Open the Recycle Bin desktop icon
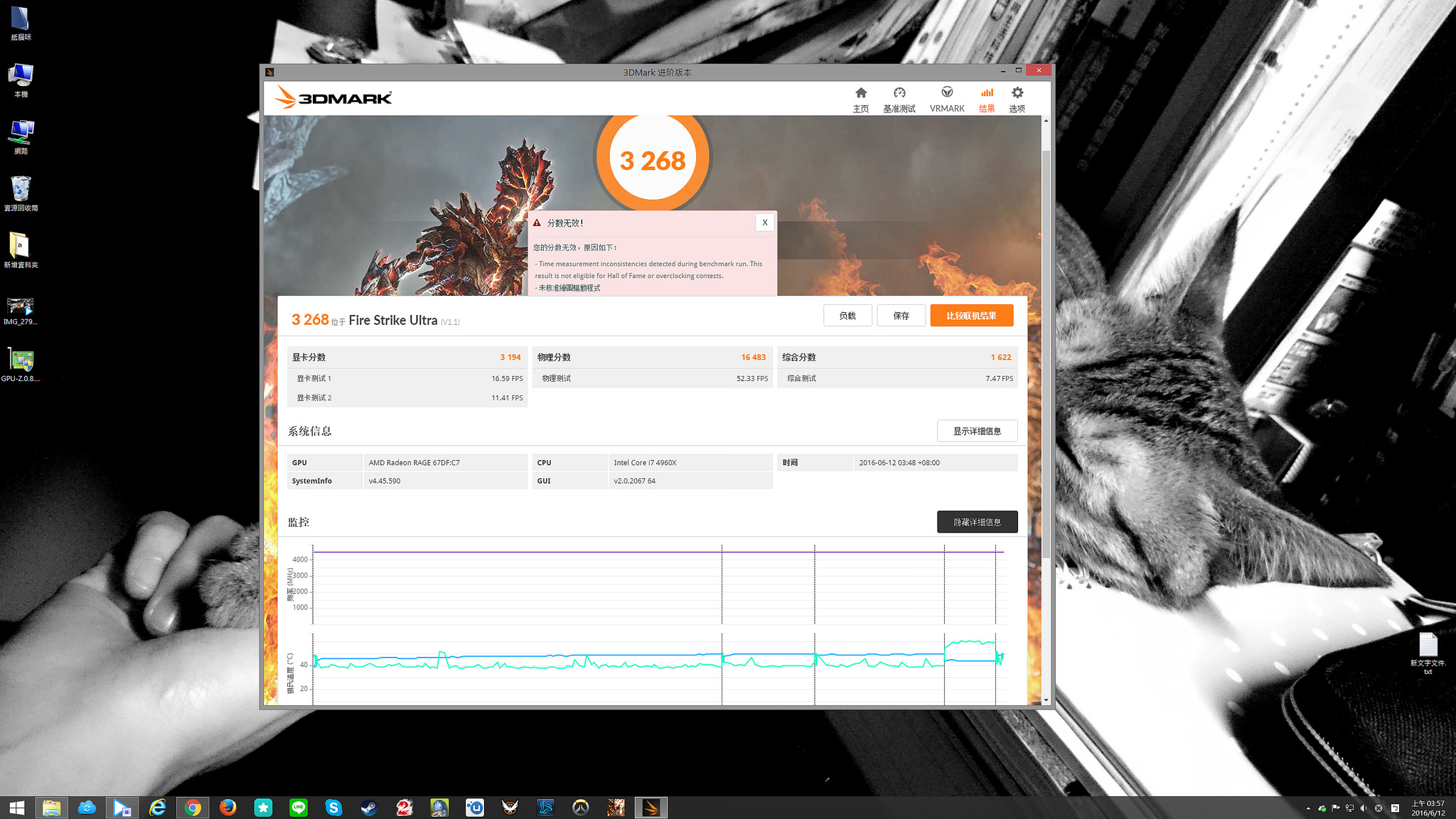 click(21, 191)
